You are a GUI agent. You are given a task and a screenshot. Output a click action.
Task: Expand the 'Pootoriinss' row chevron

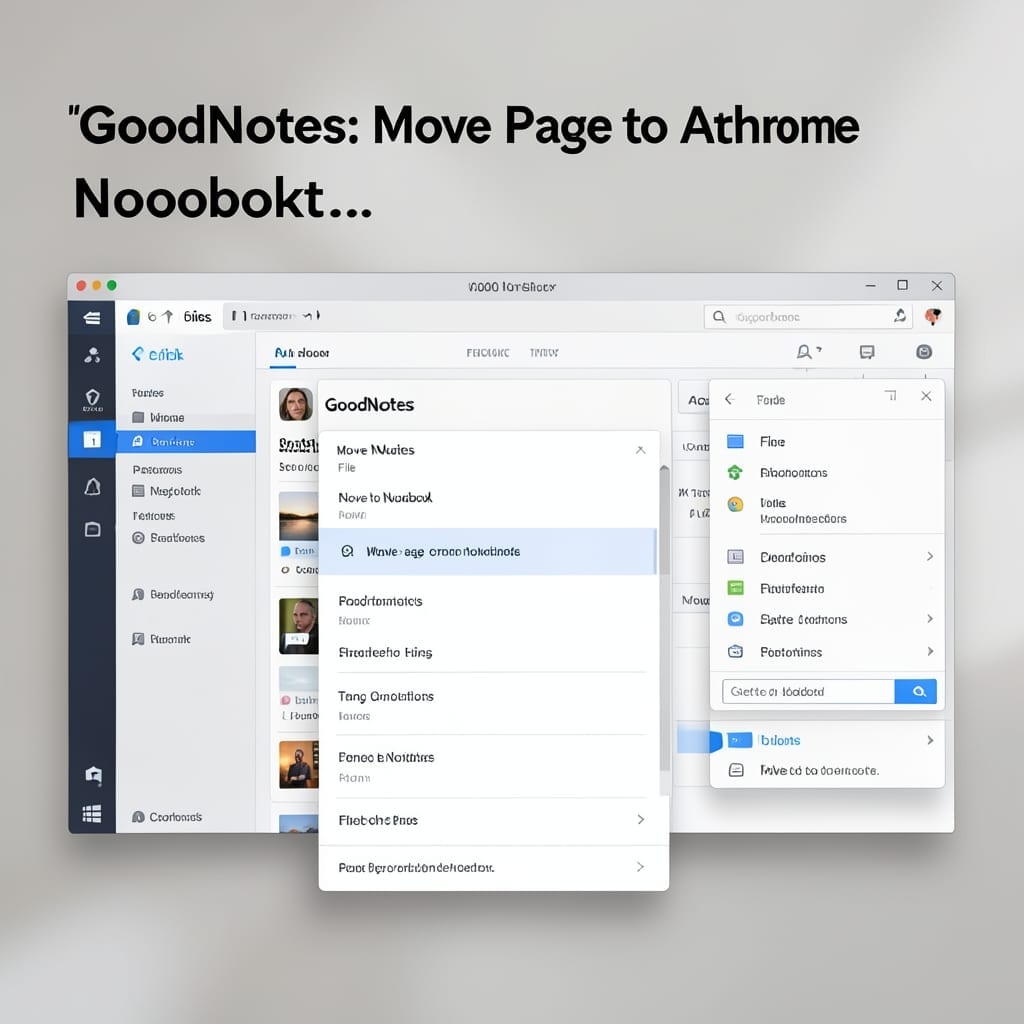pyautogui.click(x=930, y=651)
